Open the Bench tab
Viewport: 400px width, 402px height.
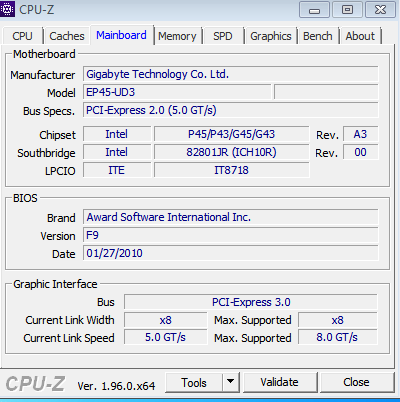click(318, 36)
